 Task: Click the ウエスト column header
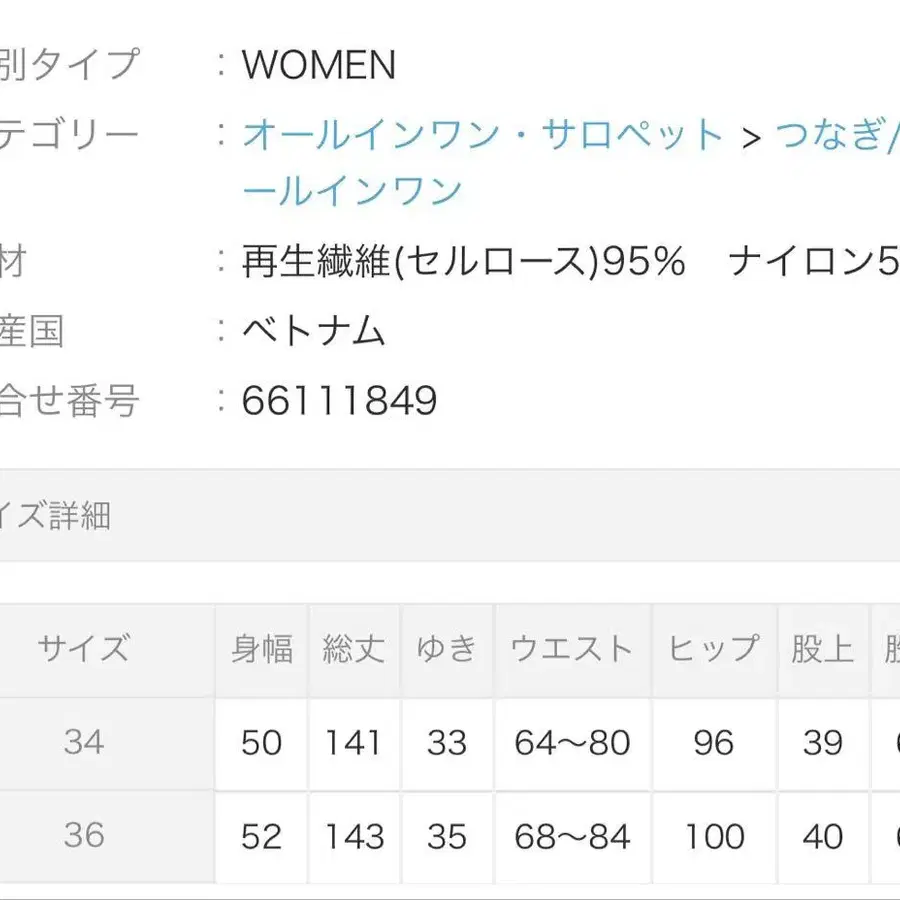tap(572, 649)
